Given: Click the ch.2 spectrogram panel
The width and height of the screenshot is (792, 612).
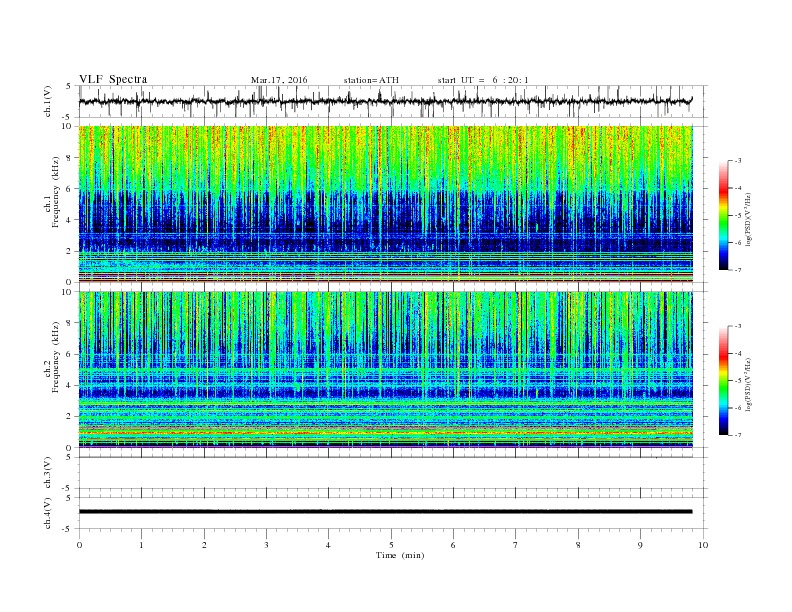Looking at the screenshot, I should tap(386, 370).
